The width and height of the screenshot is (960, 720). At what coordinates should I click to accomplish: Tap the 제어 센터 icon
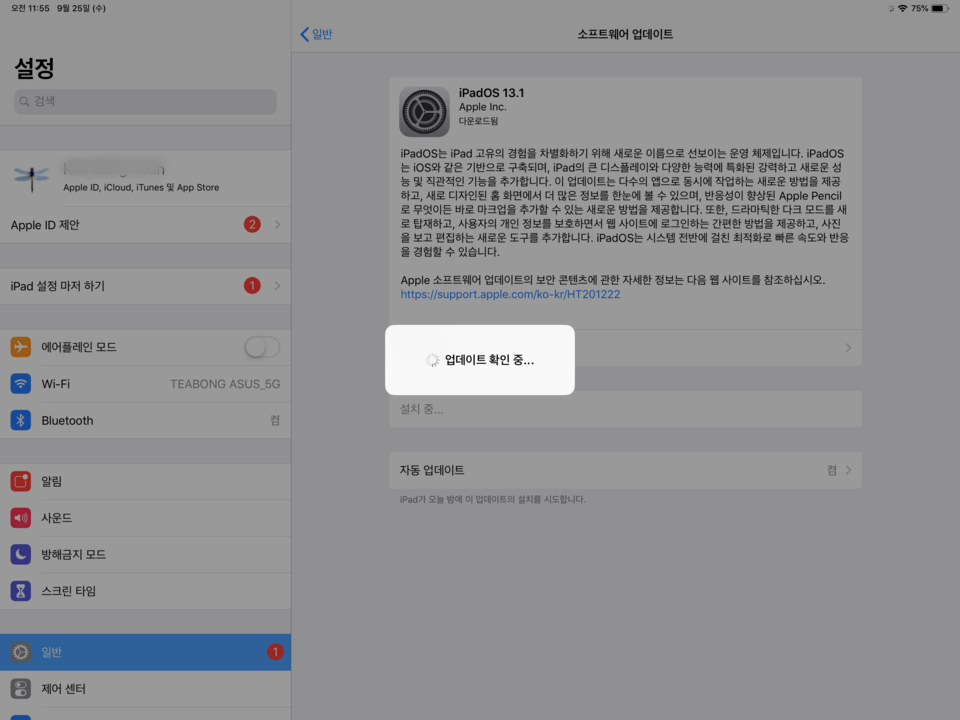[20, 689]
